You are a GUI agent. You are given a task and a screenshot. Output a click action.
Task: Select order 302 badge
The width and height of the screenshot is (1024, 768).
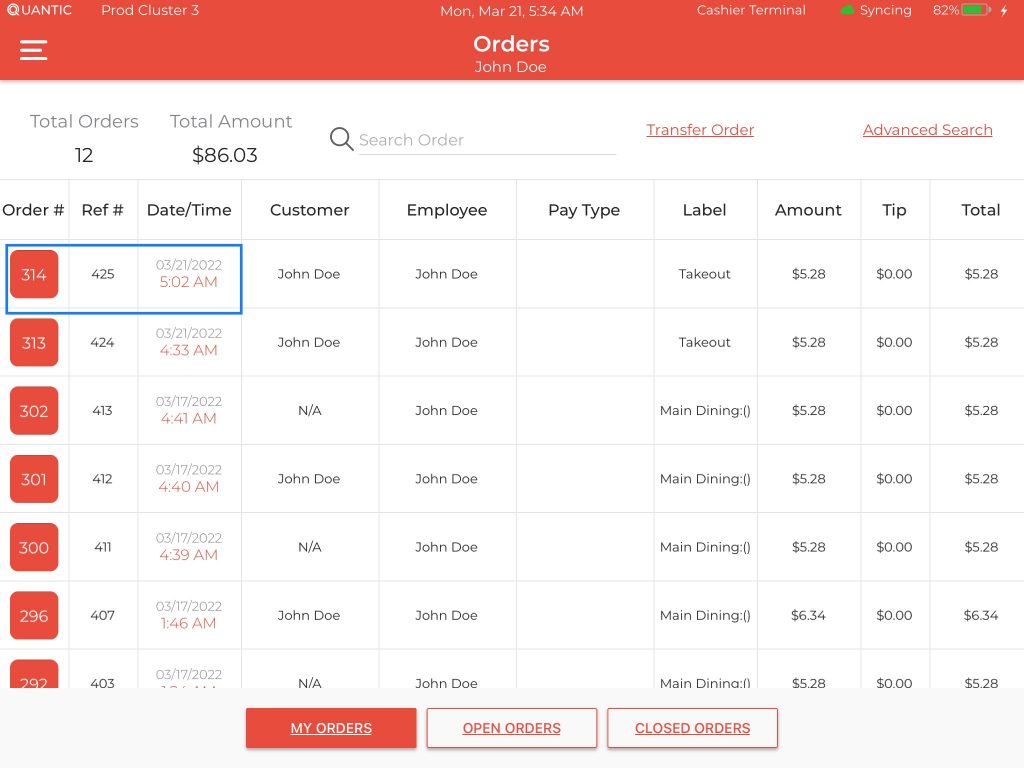[x=34, y=410]
